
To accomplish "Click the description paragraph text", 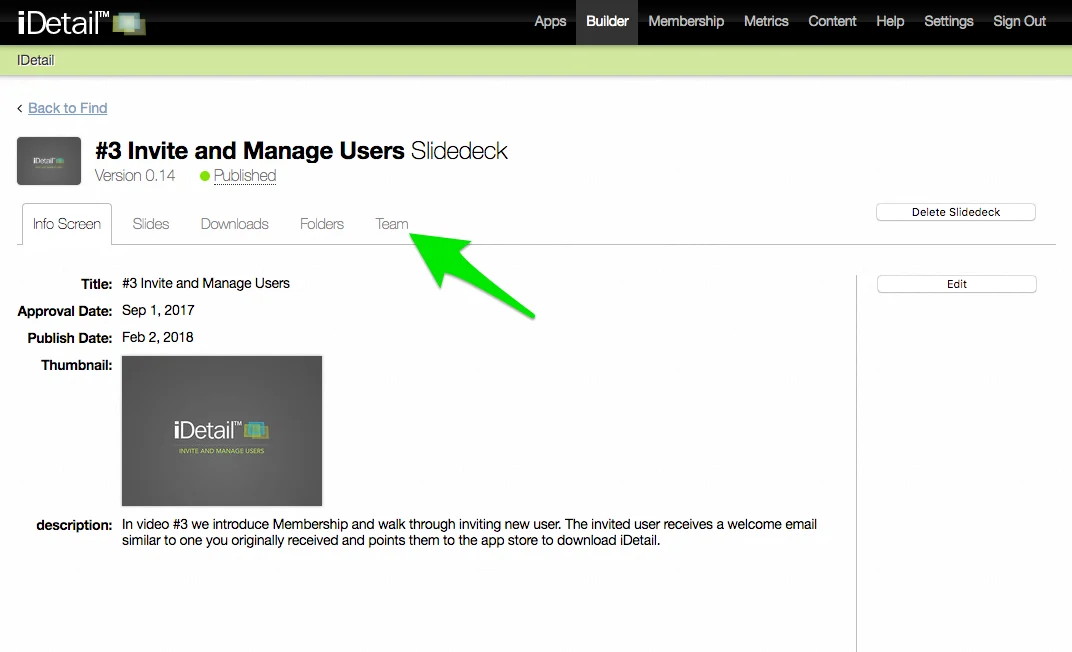I will point(470,532).
